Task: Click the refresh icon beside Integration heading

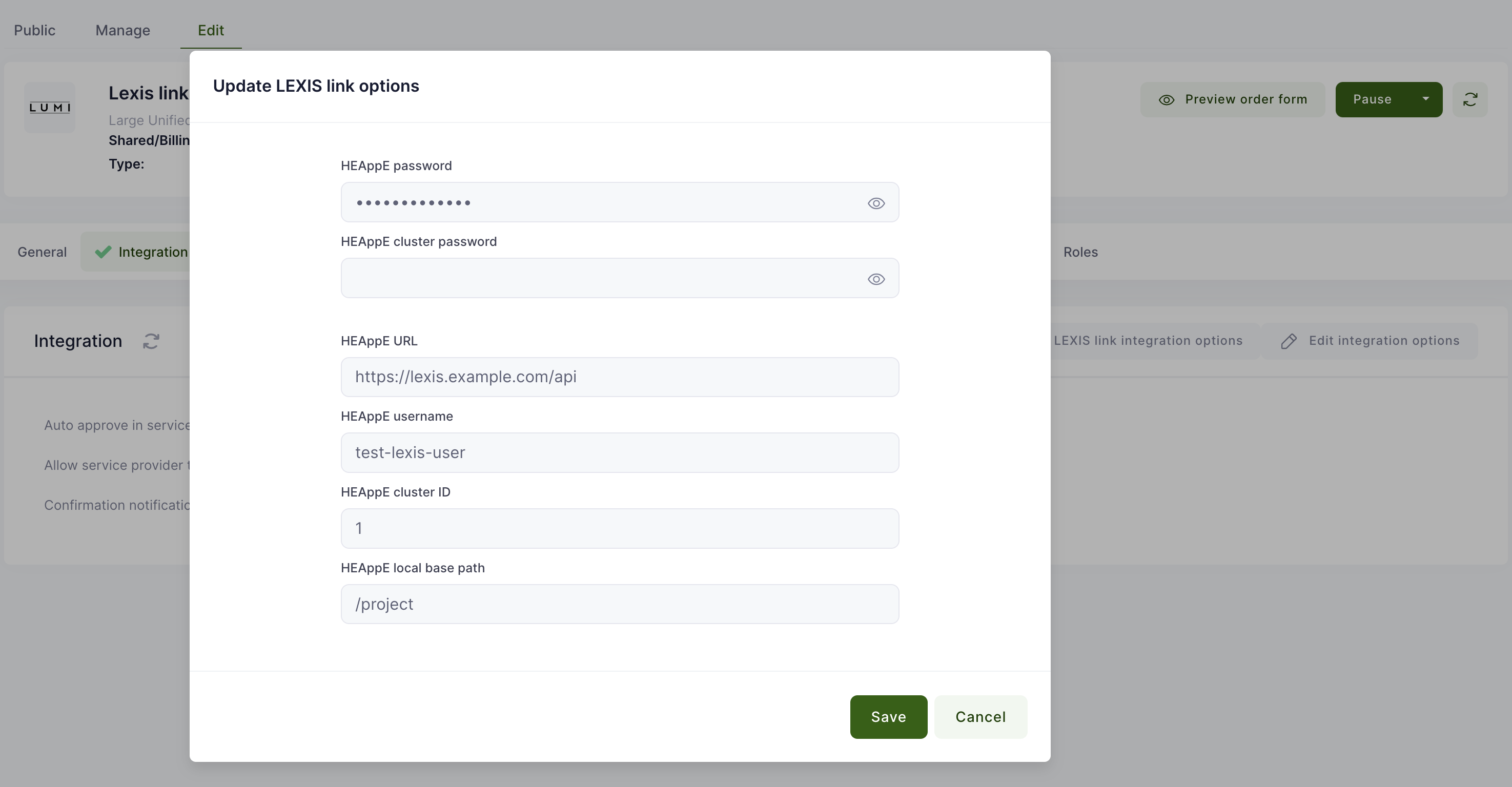Action: coord(151,341)
